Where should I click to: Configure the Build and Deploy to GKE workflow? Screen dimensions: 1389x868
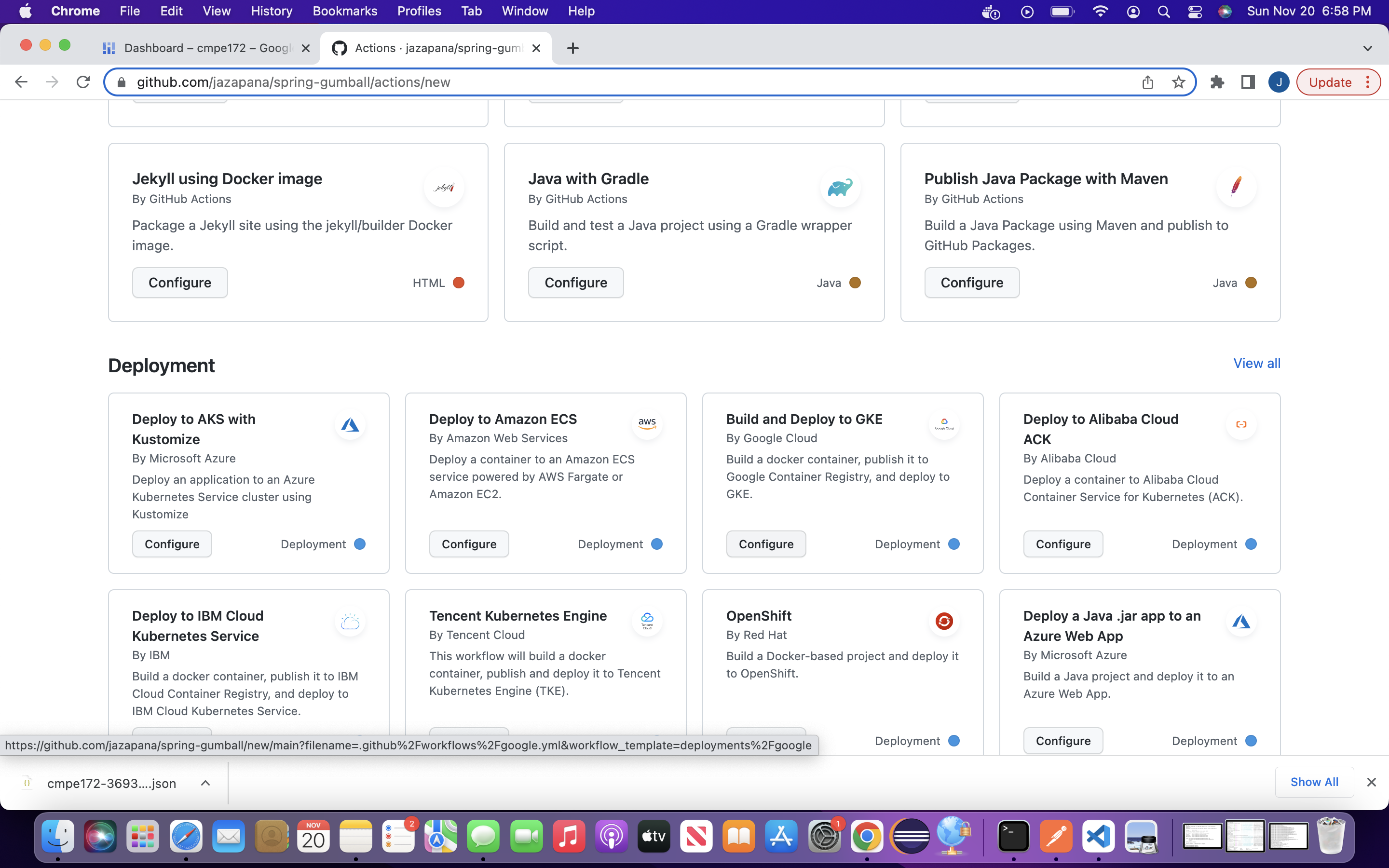tap(766, 543)
